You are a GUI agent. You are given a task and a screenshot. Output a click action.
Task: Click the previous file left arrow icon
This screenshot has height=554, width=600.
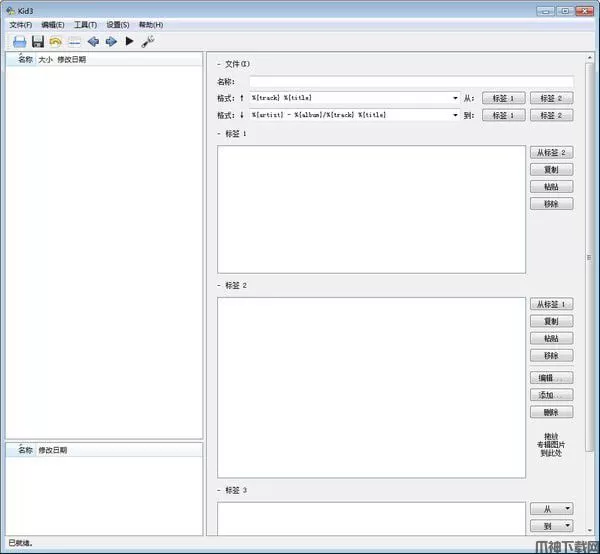coord(93,41)
